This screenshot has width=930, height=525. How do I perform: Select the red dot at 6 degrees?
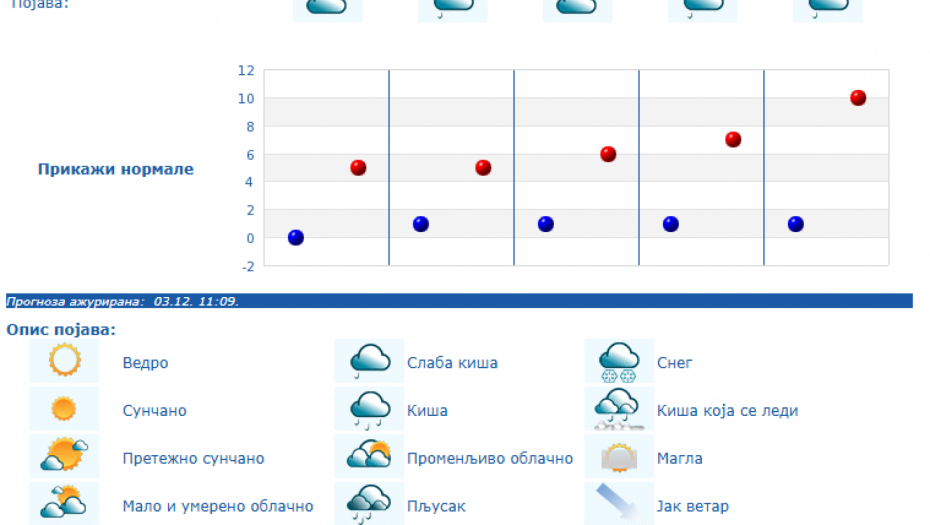608,154
